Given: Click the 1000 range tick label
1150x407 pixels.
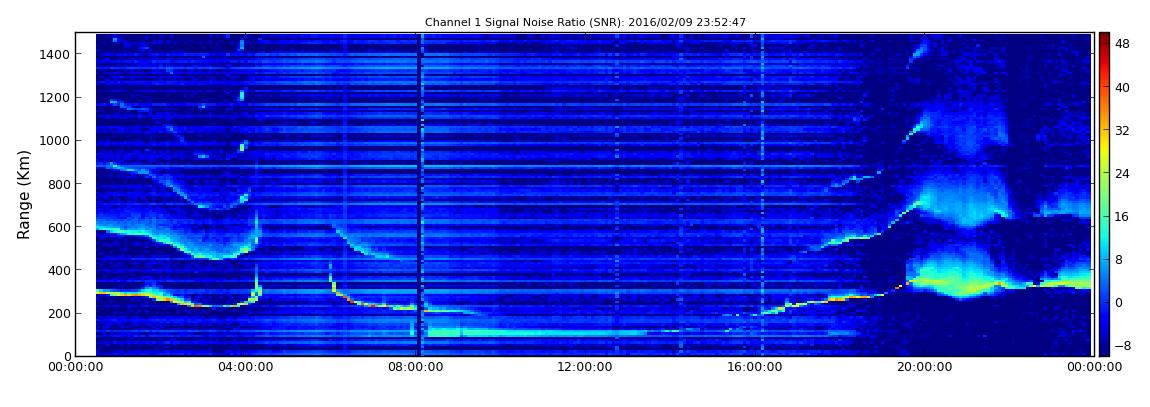Looking at the screenshot, I should [56, 141].
